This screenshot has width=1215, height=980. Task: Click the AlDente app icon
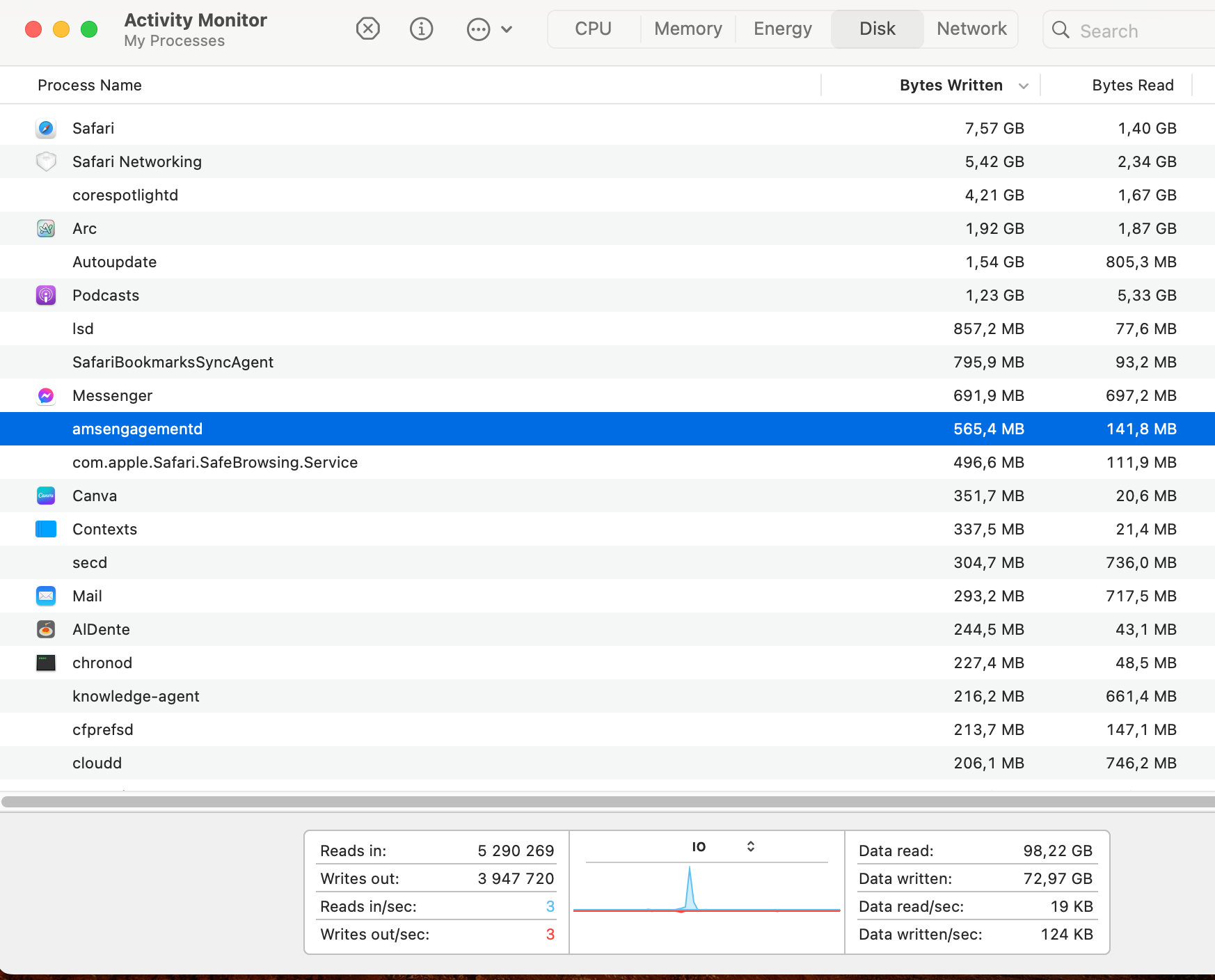46,629
